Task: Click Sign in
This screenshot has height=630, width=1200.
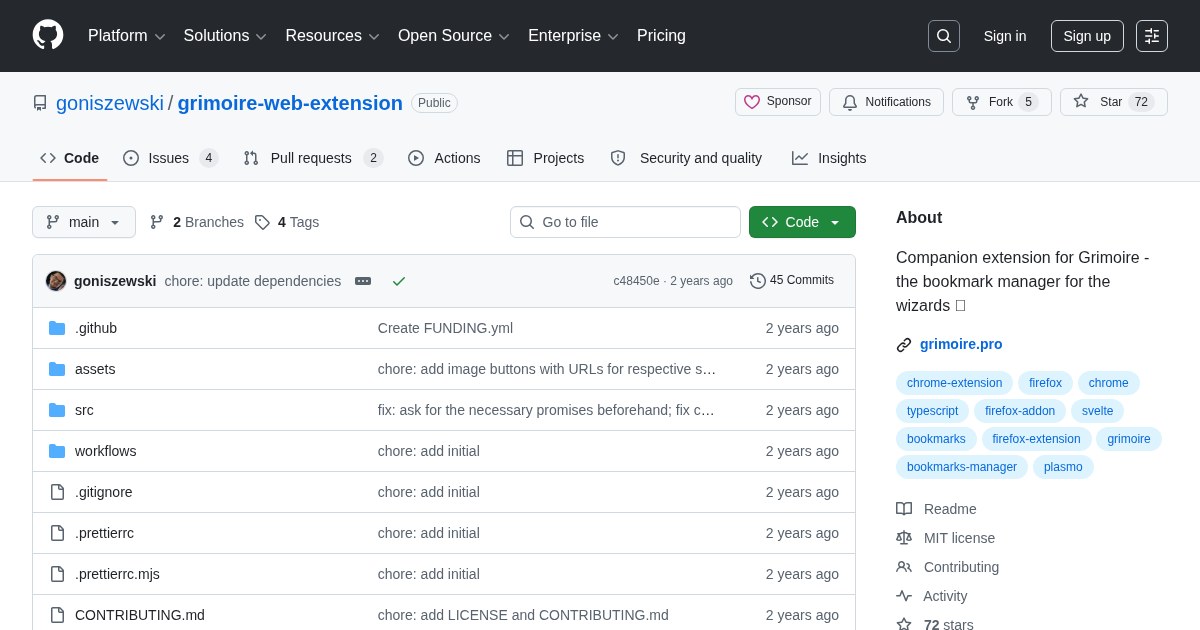Action: [x=1005, y=36]
